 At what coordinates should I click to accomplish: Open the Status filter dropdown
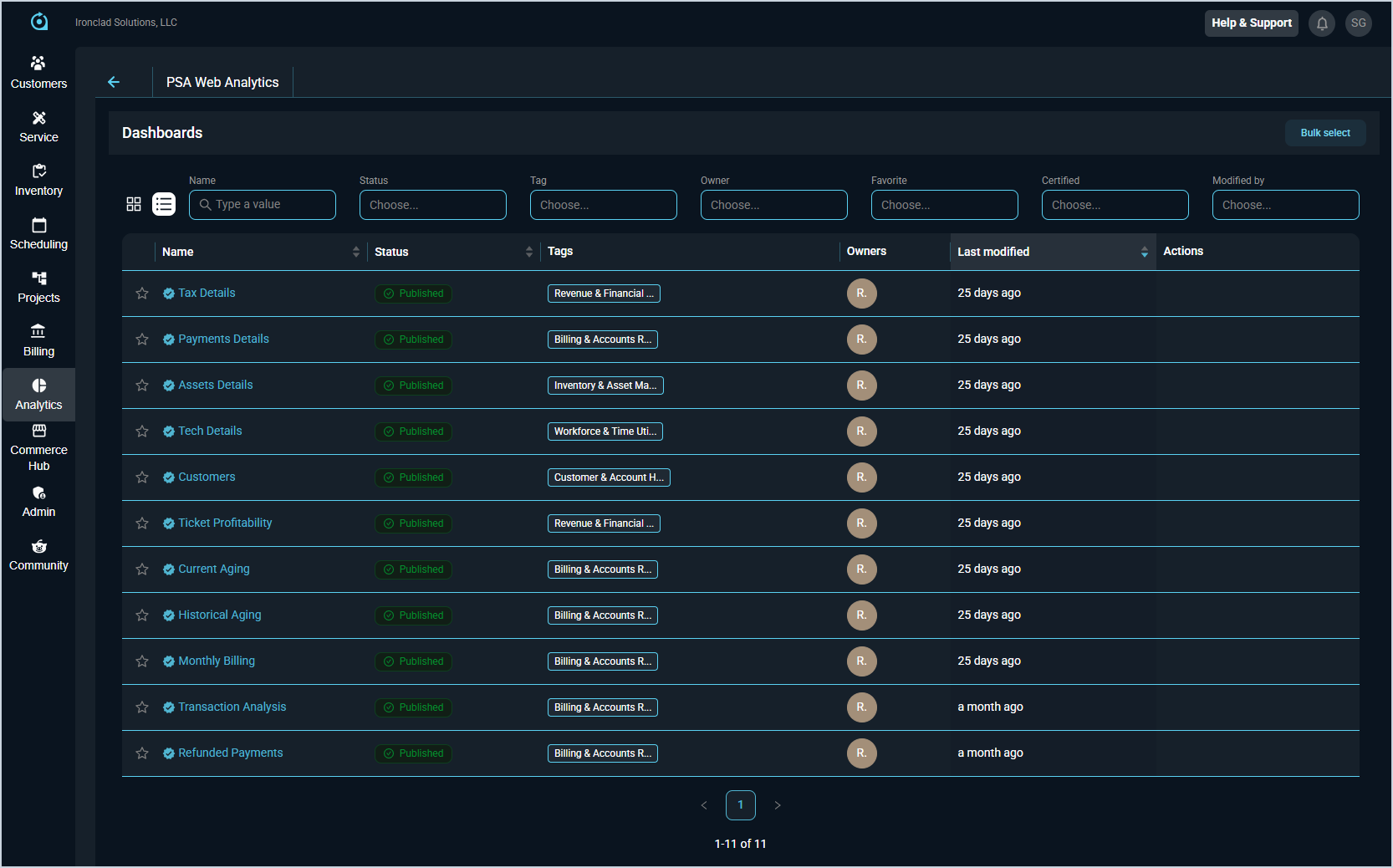[x=432, y=205]
